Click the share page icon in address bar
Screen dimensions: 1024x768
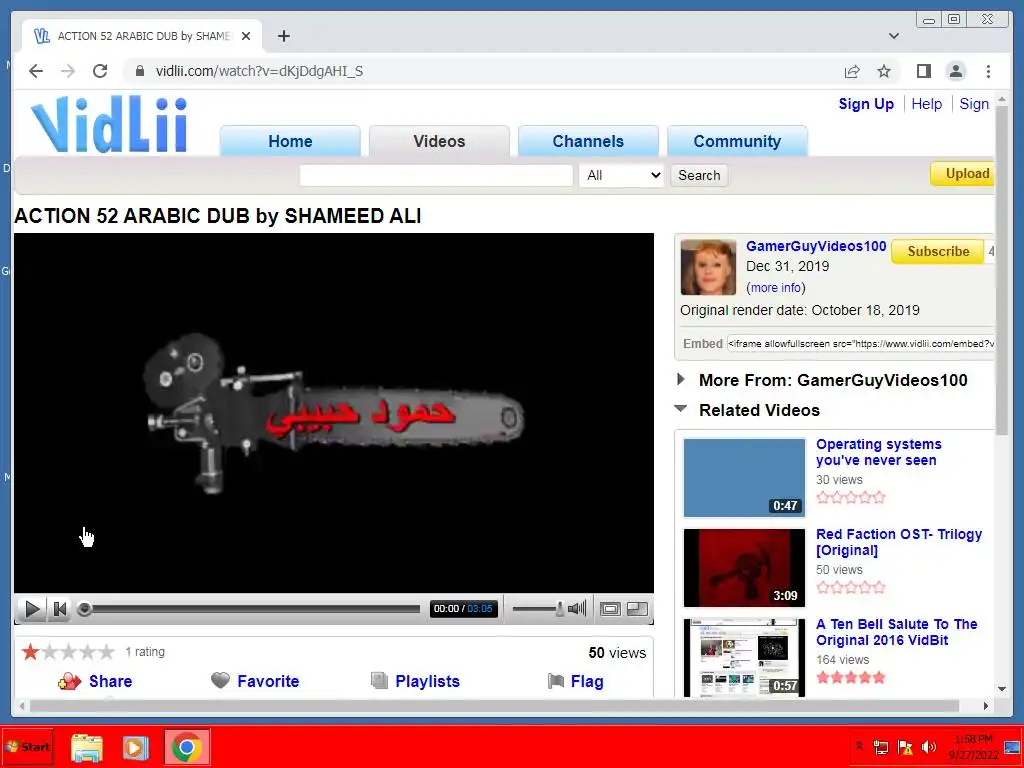pos(852,71)
